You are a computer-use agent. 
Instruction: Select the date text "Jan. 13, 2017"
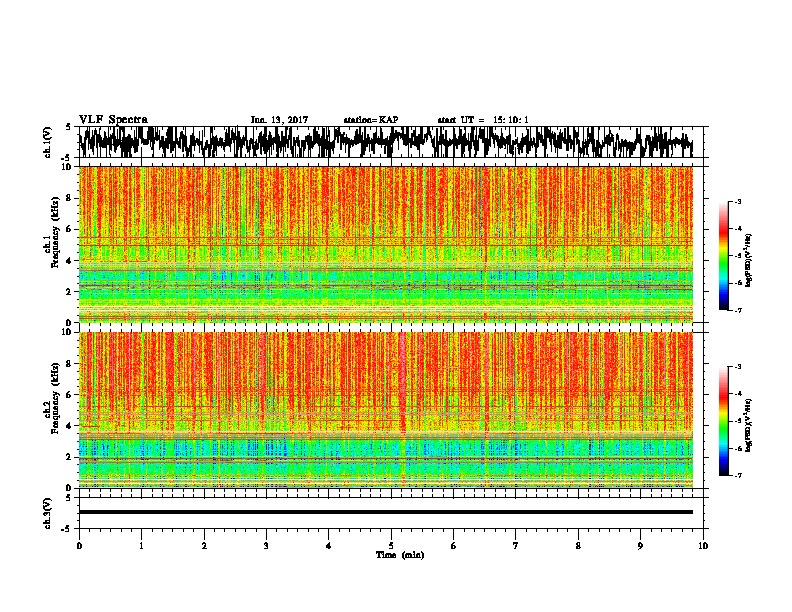click(279, 120)
